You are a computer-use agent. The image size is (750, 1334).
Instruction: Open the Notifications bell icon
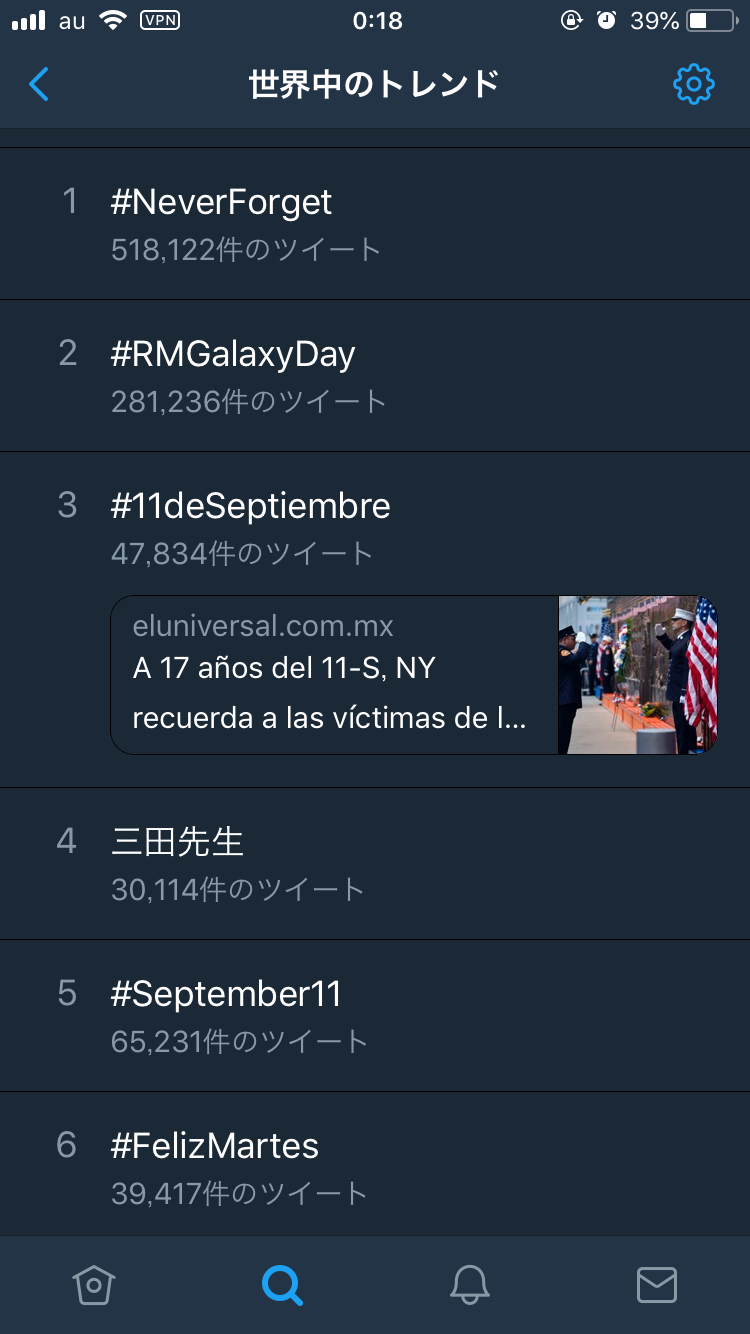tap(469, 1284)
